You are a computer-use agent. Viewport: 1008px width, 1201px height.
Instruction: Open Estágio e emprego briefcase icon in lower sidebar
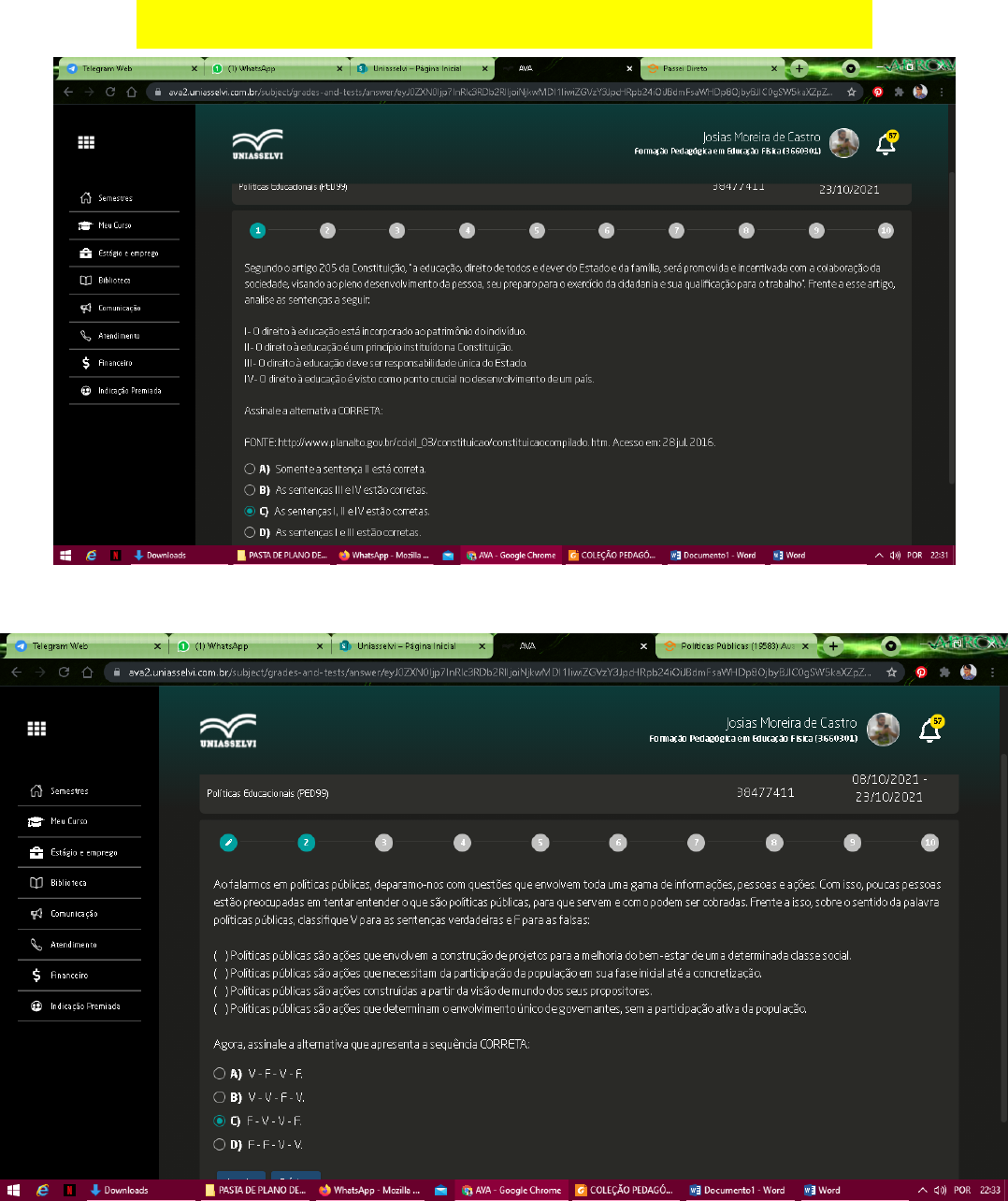pos(36,852)
